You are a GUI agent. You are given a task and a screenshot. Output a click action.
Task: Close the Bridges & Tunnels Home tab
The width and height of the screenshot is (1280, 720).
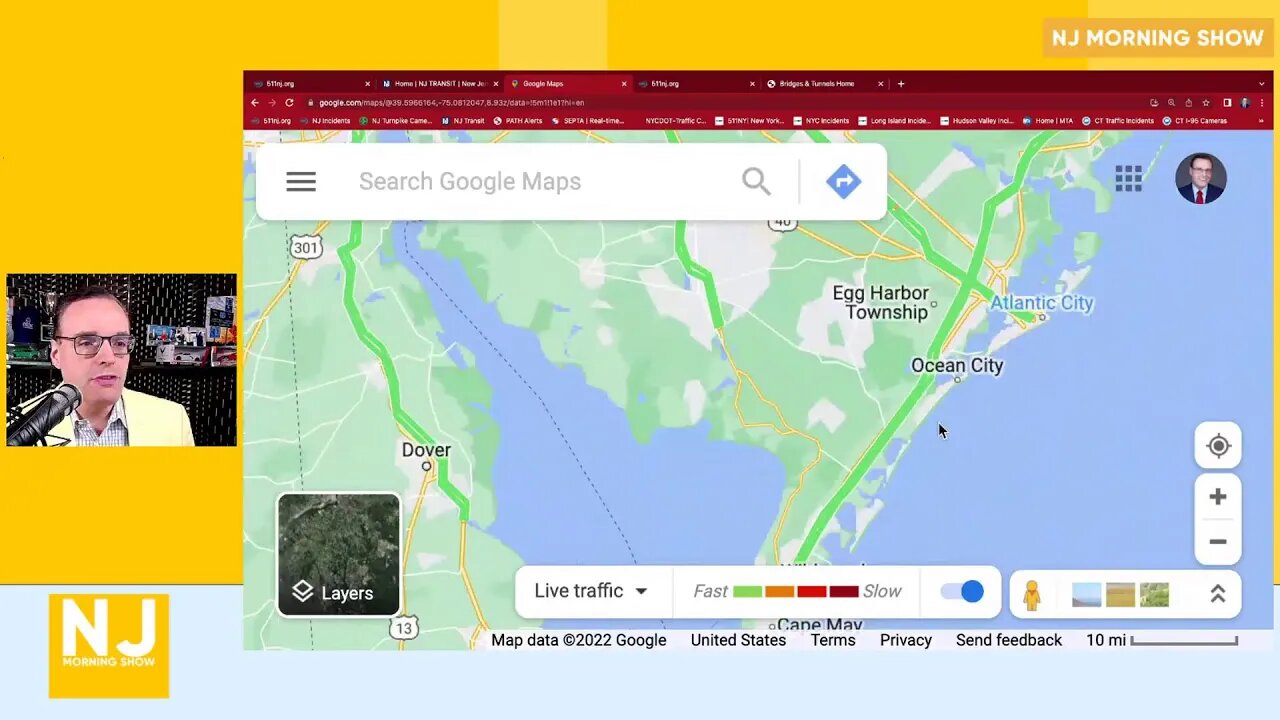pos(880,84)
